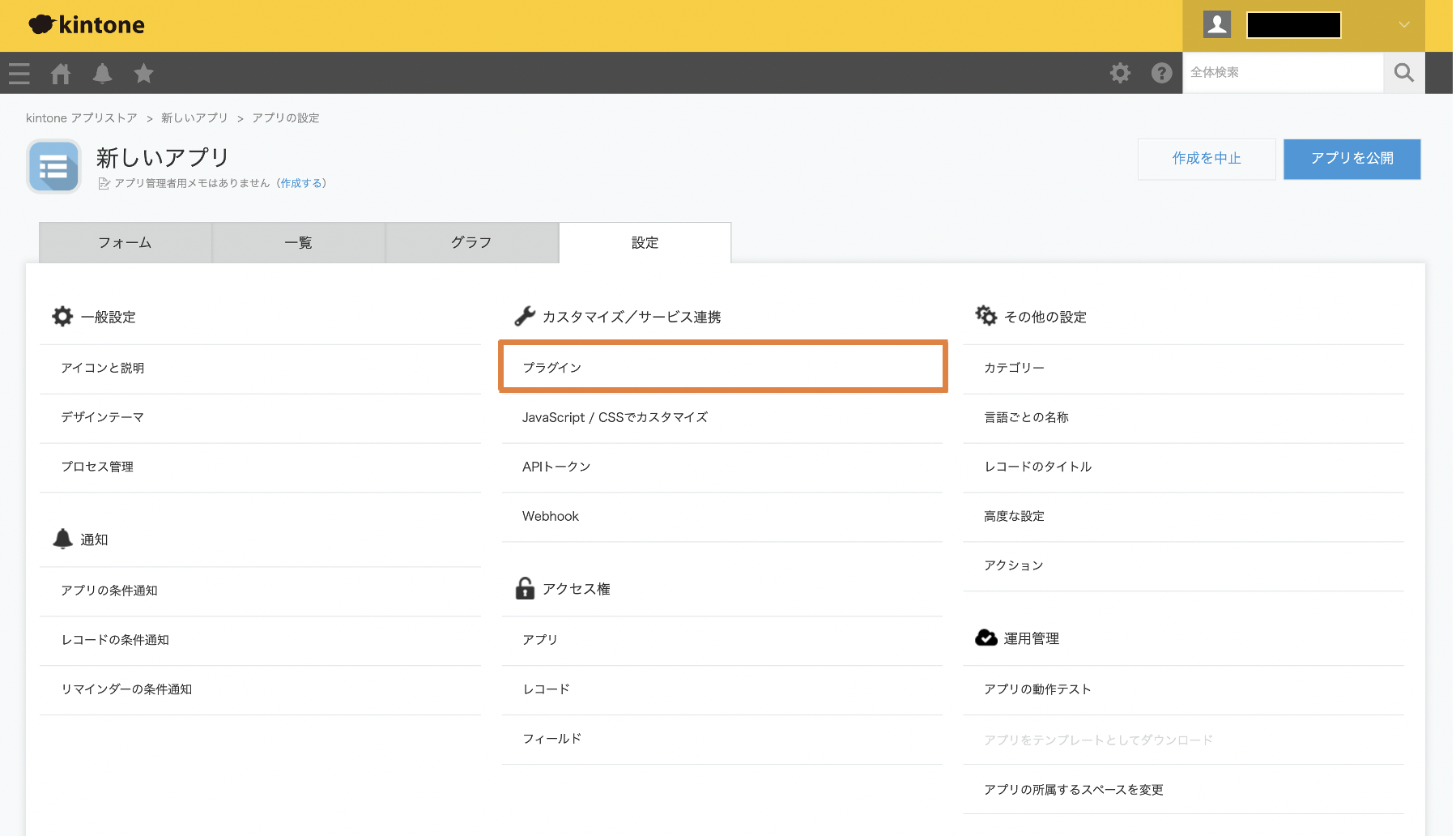Switch to the フォーム tab

coord(125,242)
